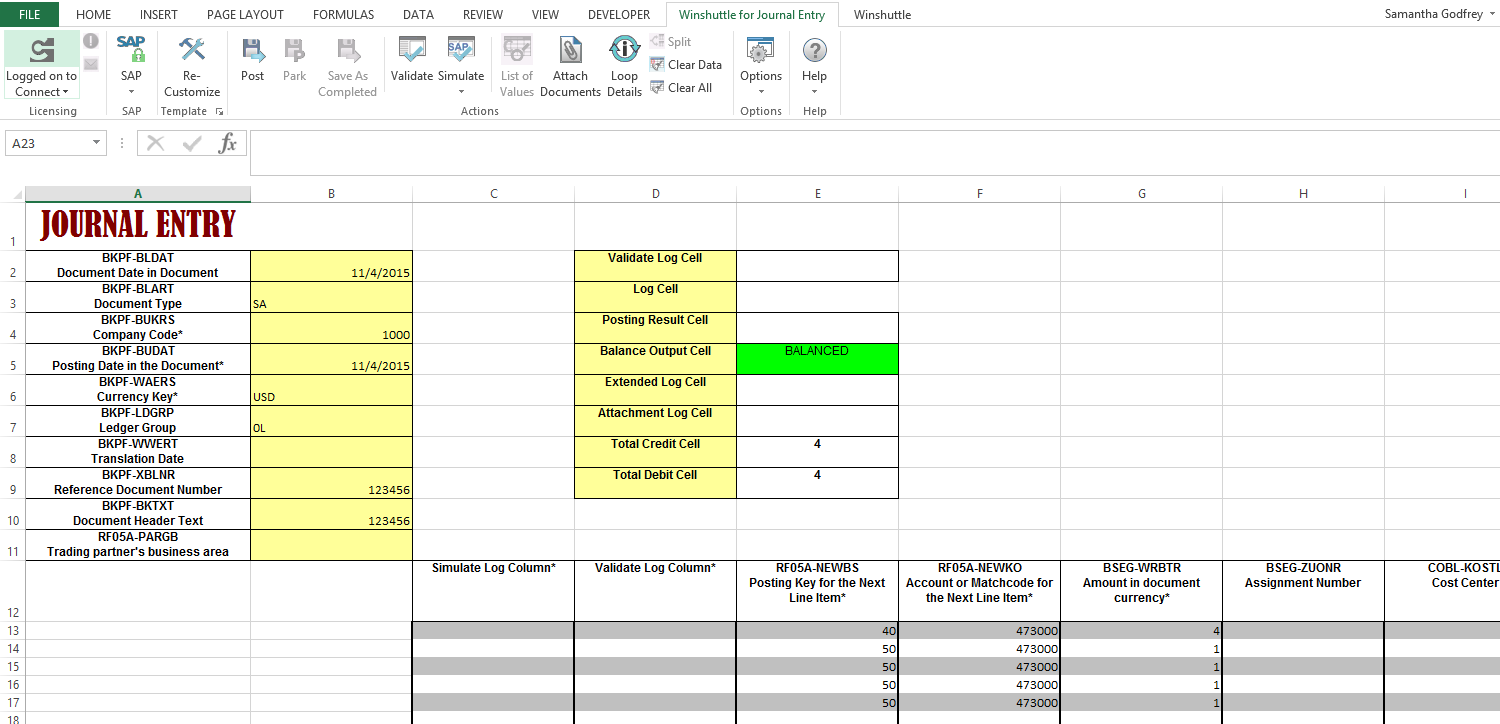This screenshot has height=724, width=1500.
Task: Expand the SAP button dropdown arrow
Action: click(x=131, y=92)
